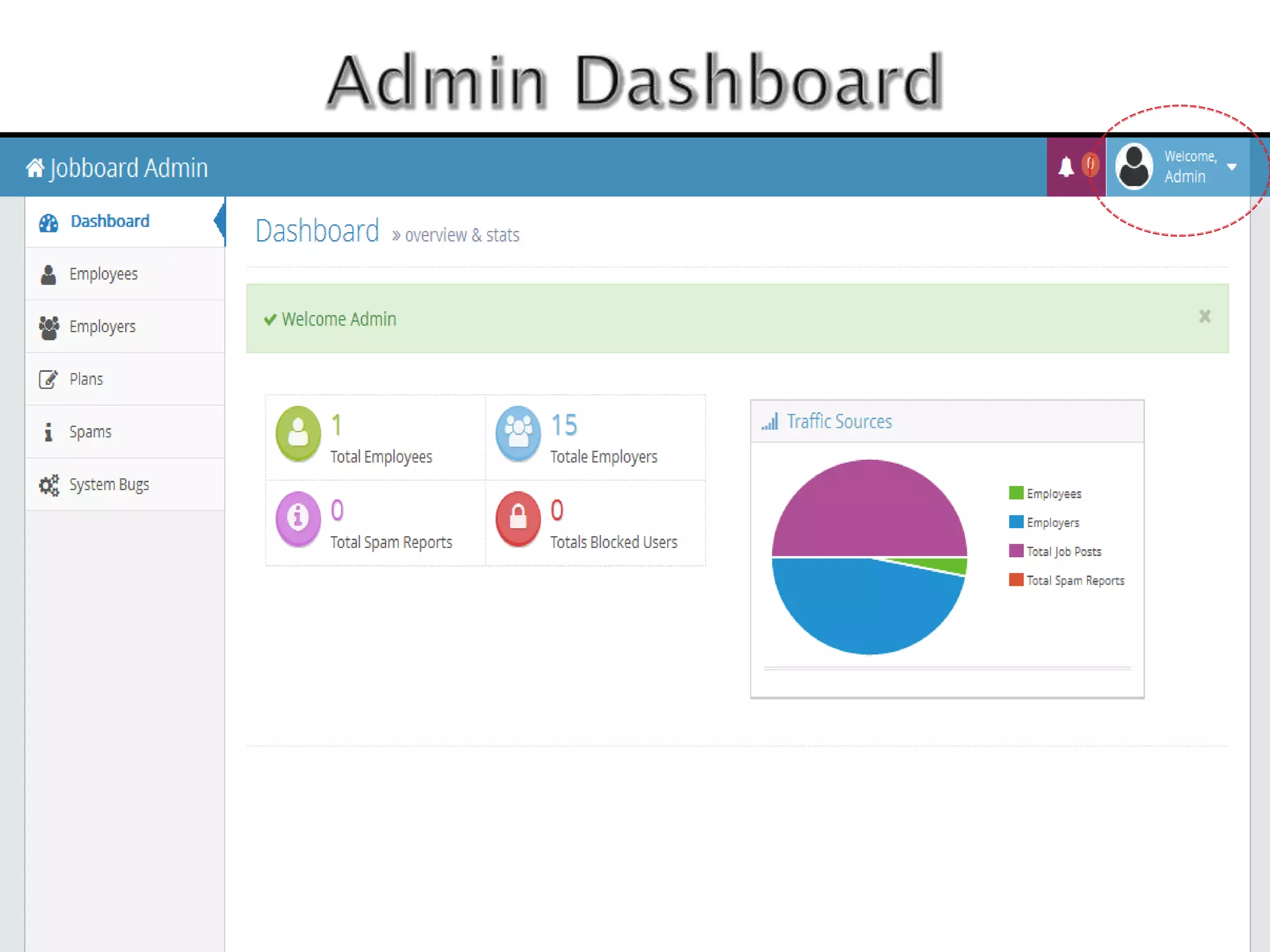Click the admin user avatar picture
The height and width of the screenshot is (952, 1270).
pos(1134,167)
